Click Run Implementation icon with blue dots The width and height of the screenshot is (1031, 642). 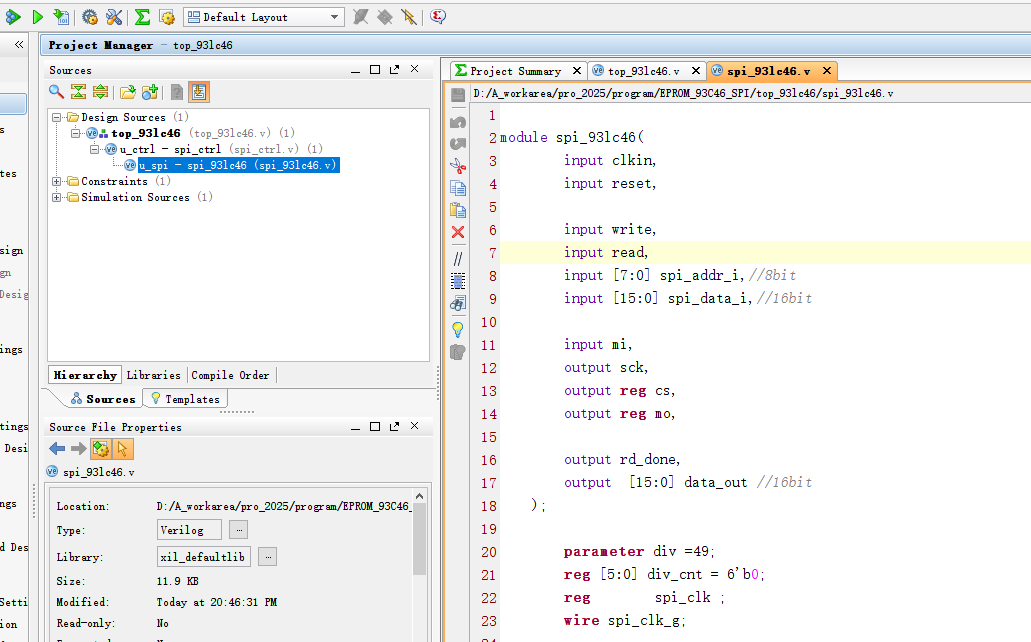tap(12, 17)
